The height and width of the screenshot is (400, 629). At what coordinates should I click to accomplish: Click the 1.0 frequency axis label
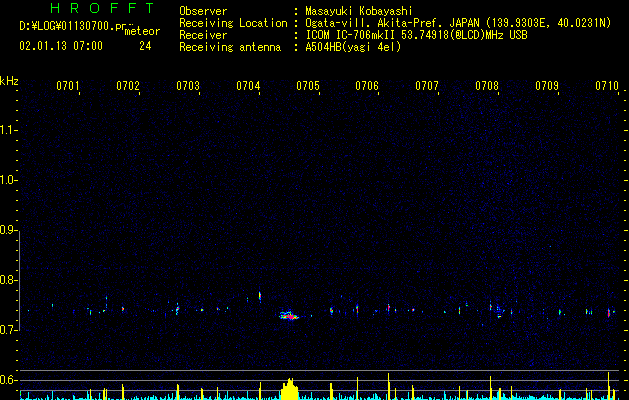click(x=8, y=180)
